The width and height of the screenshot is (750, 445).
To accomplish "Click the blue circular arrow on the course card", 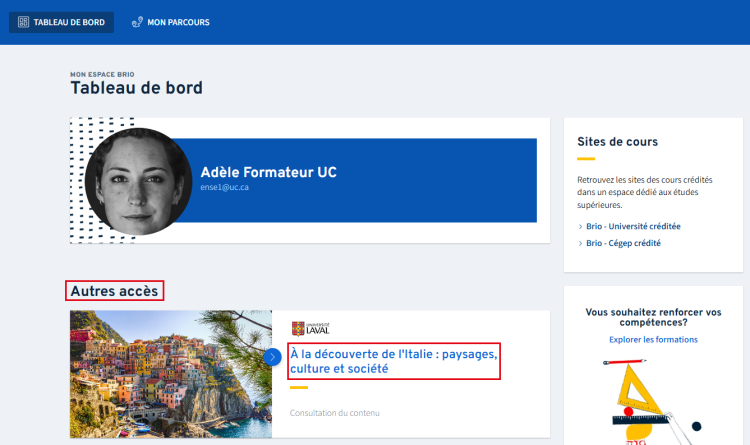I will pyautogui.click(x=273, y=356).
